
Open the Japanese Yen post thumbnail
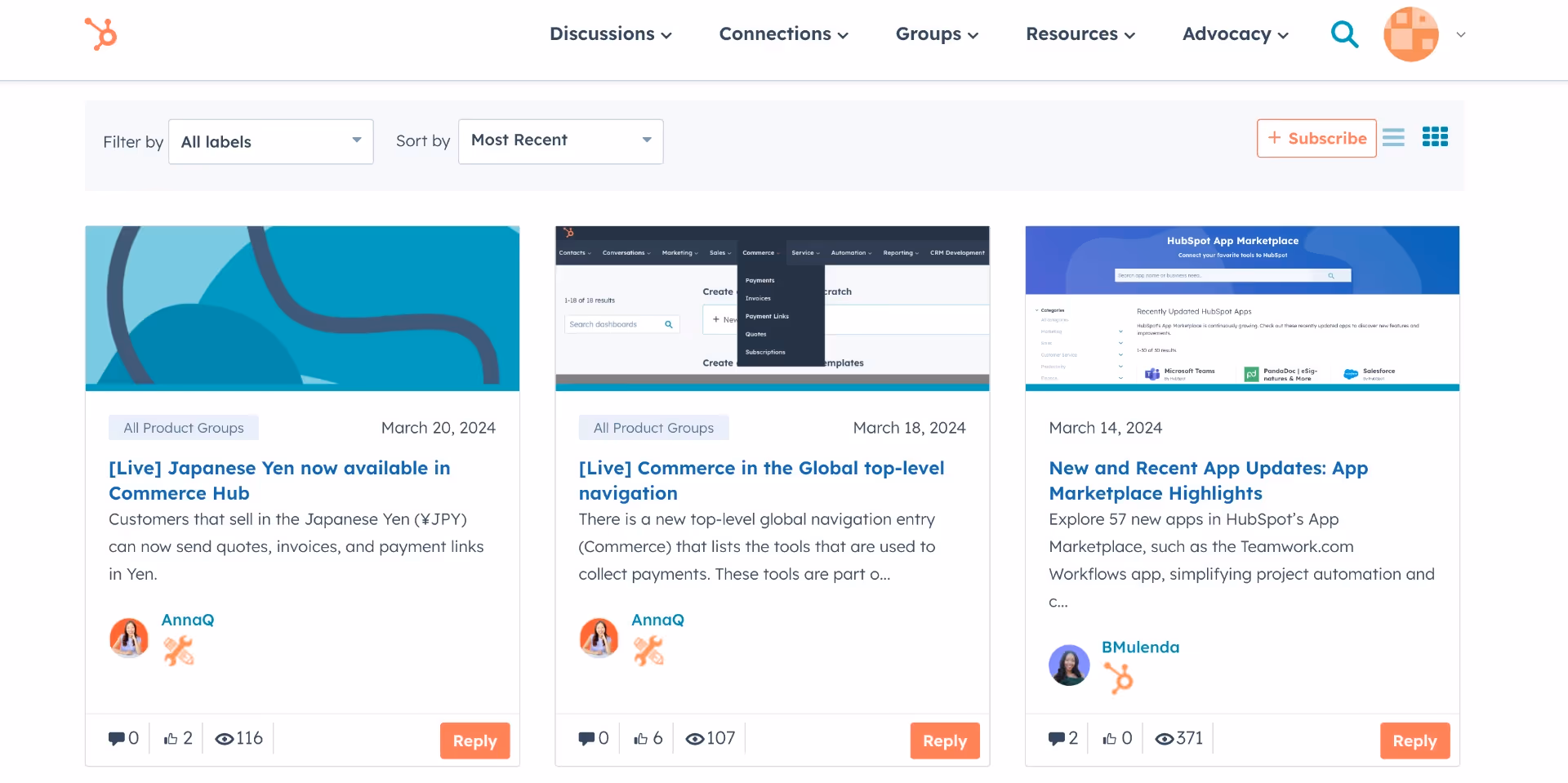[x=302, y=309]
